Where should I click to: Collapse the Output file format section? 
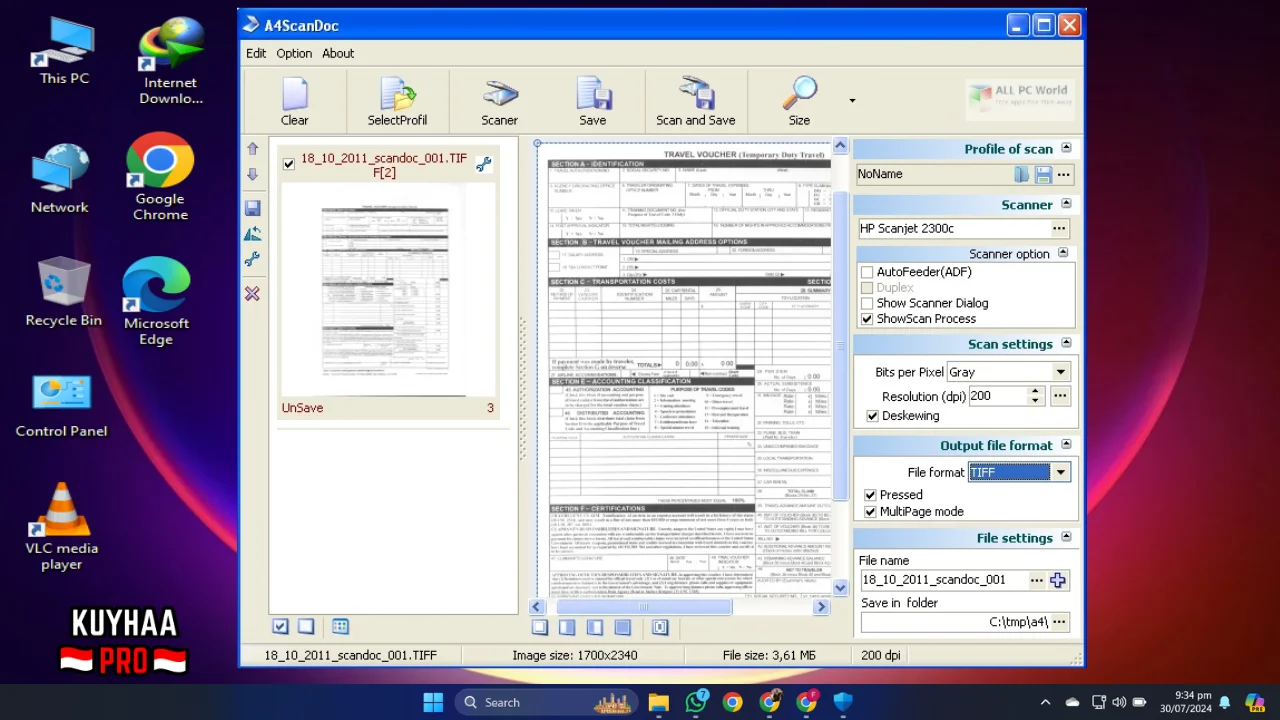[1066, 445]
